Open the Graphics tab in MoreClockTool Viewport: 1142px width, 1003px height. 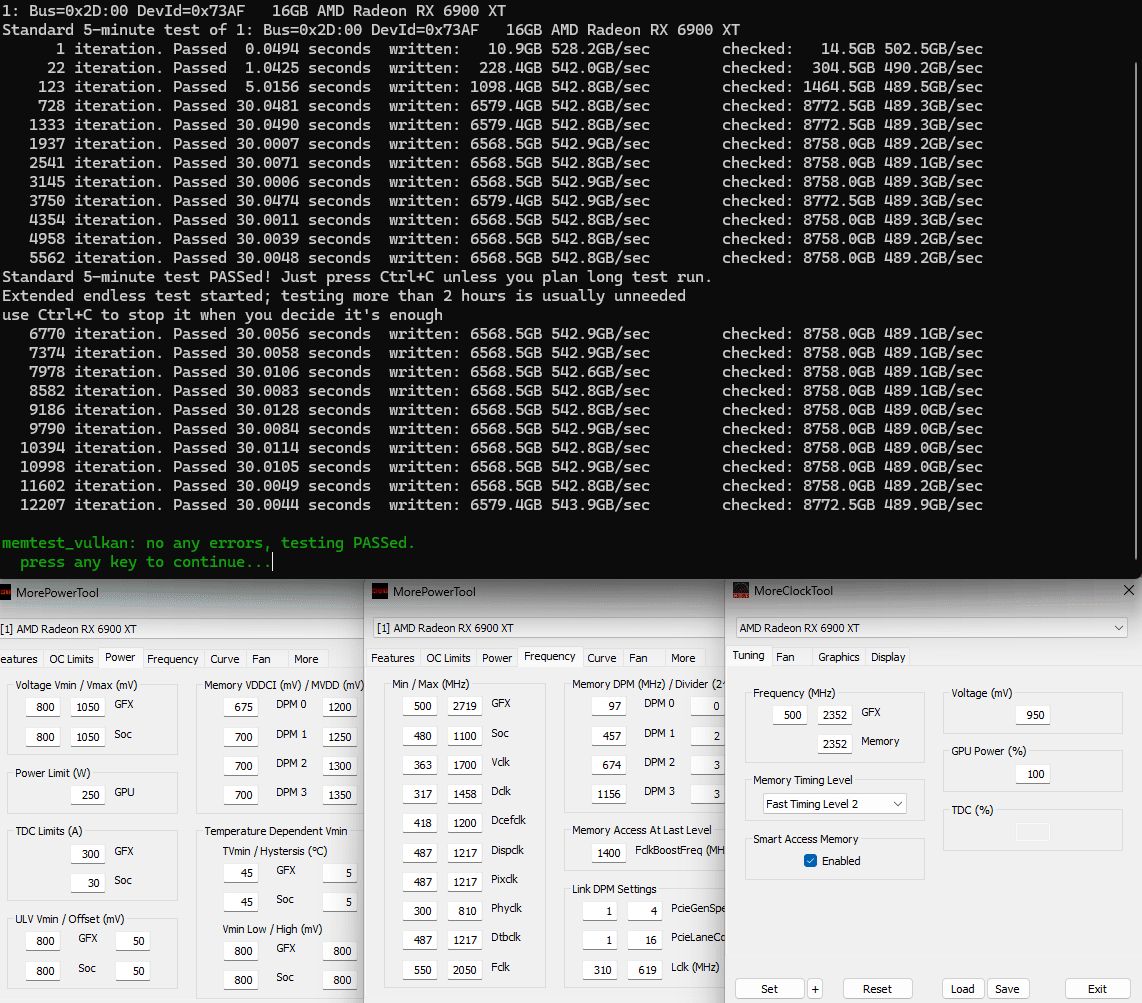click(838, 657)
